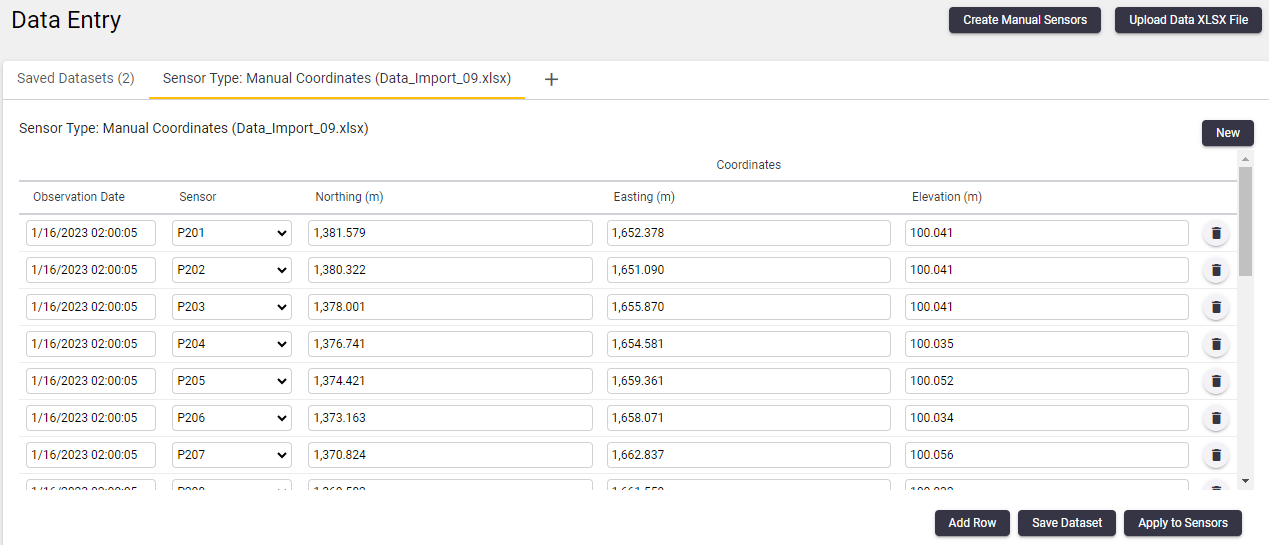Expand the P204 sensor dropdown
This screenshot has height=545, width=1269.
(232, 344)
